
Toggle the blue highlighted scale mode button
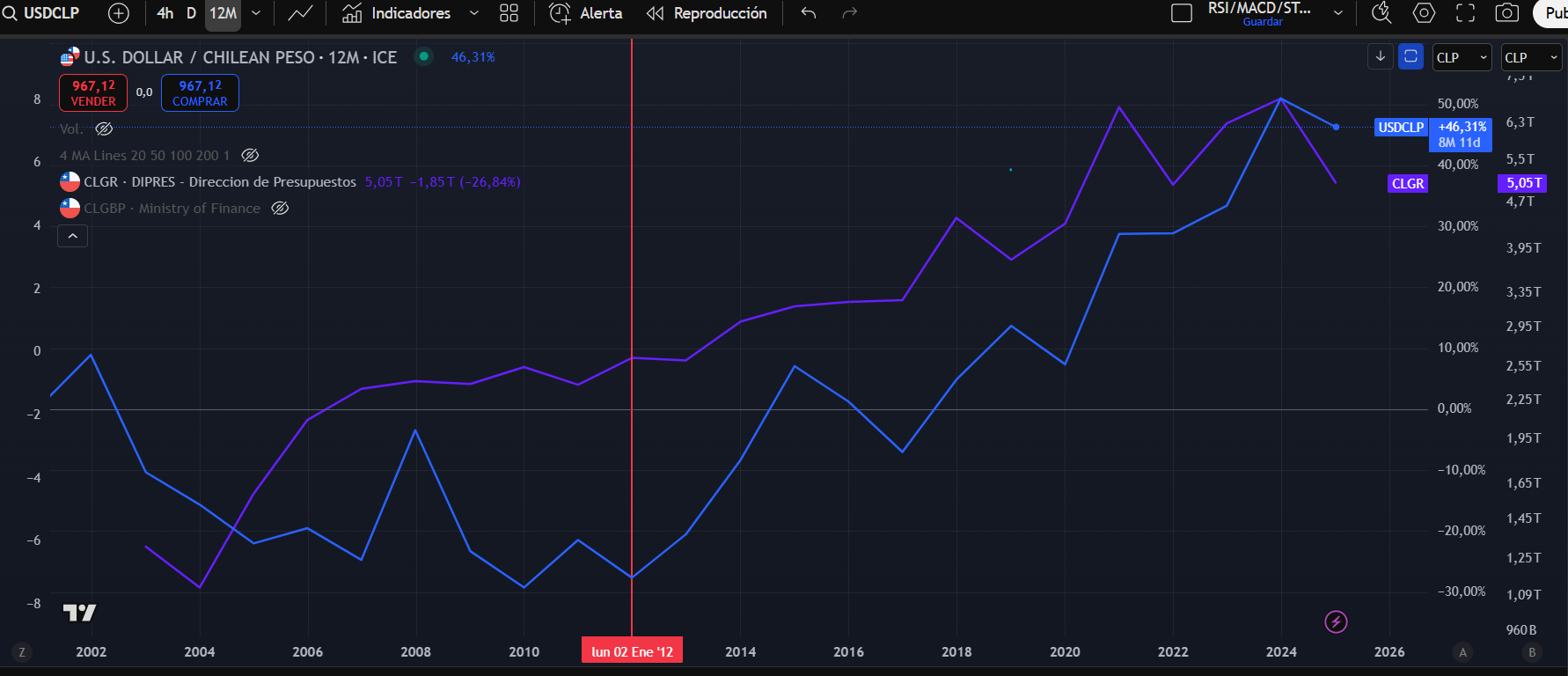pos(1410,56)
